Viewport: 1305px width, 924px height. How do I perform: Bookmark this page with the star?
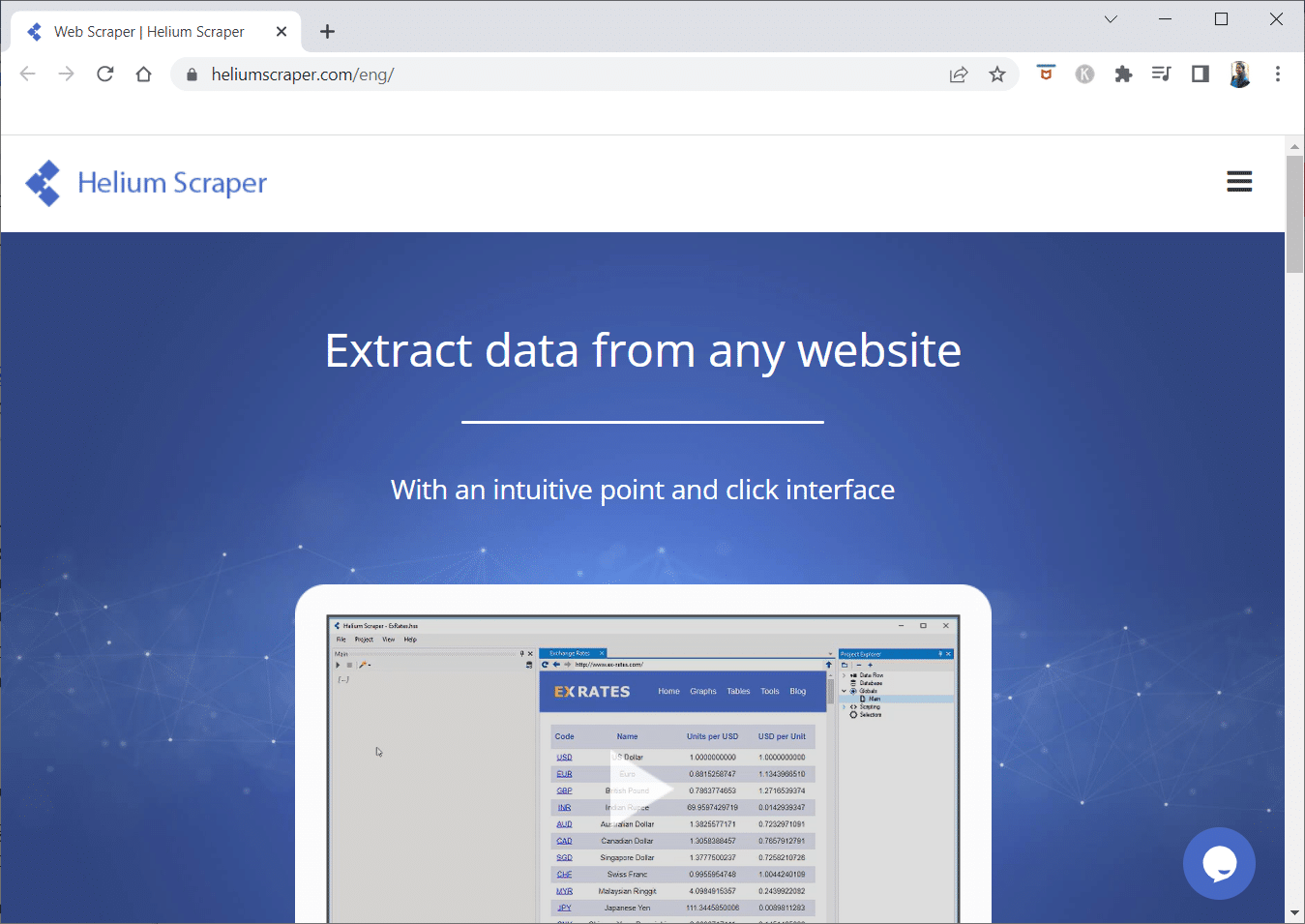pos(997,75)
